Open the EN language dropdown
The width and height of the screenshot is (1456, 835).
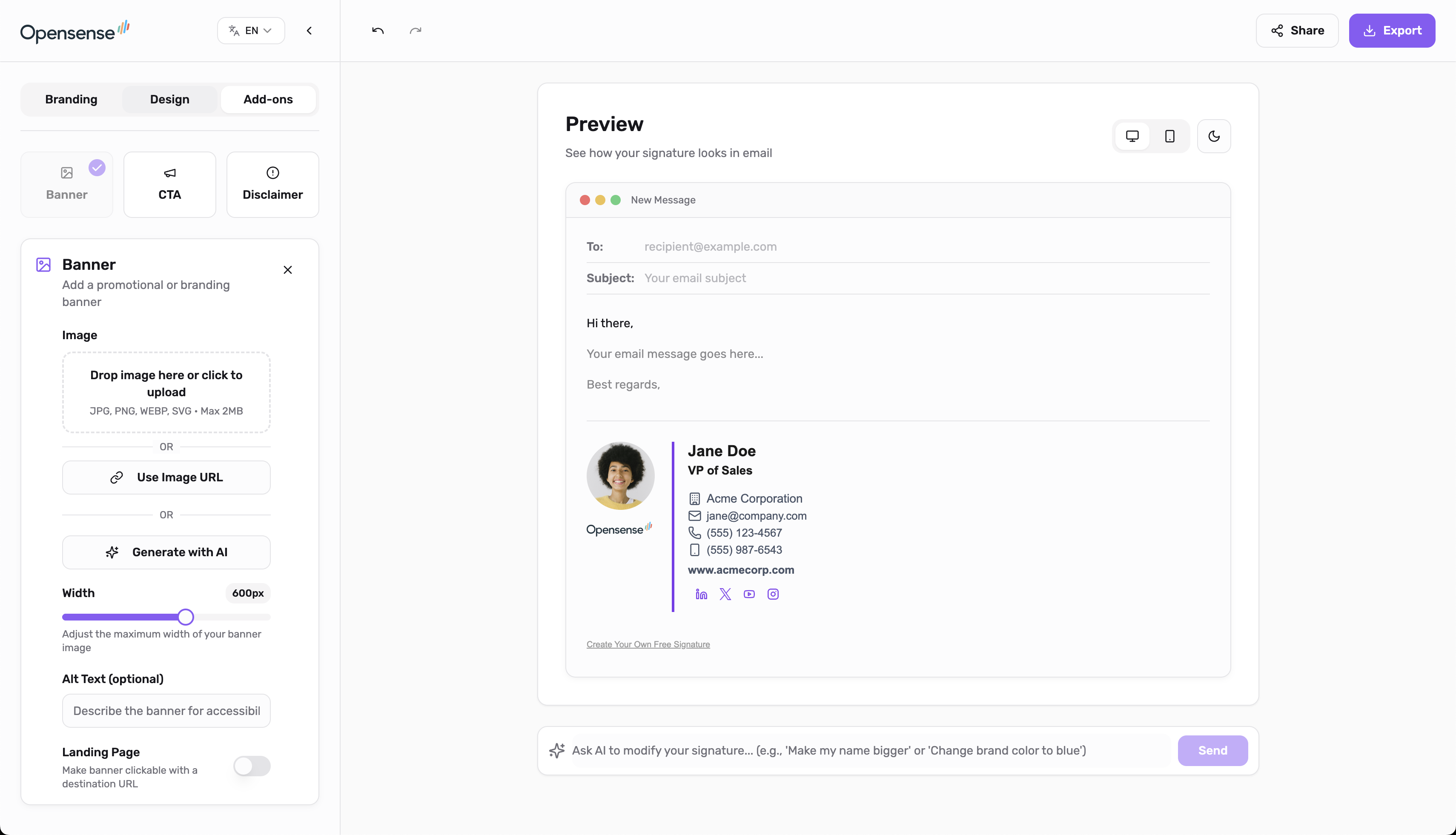(x=250, y=30)
